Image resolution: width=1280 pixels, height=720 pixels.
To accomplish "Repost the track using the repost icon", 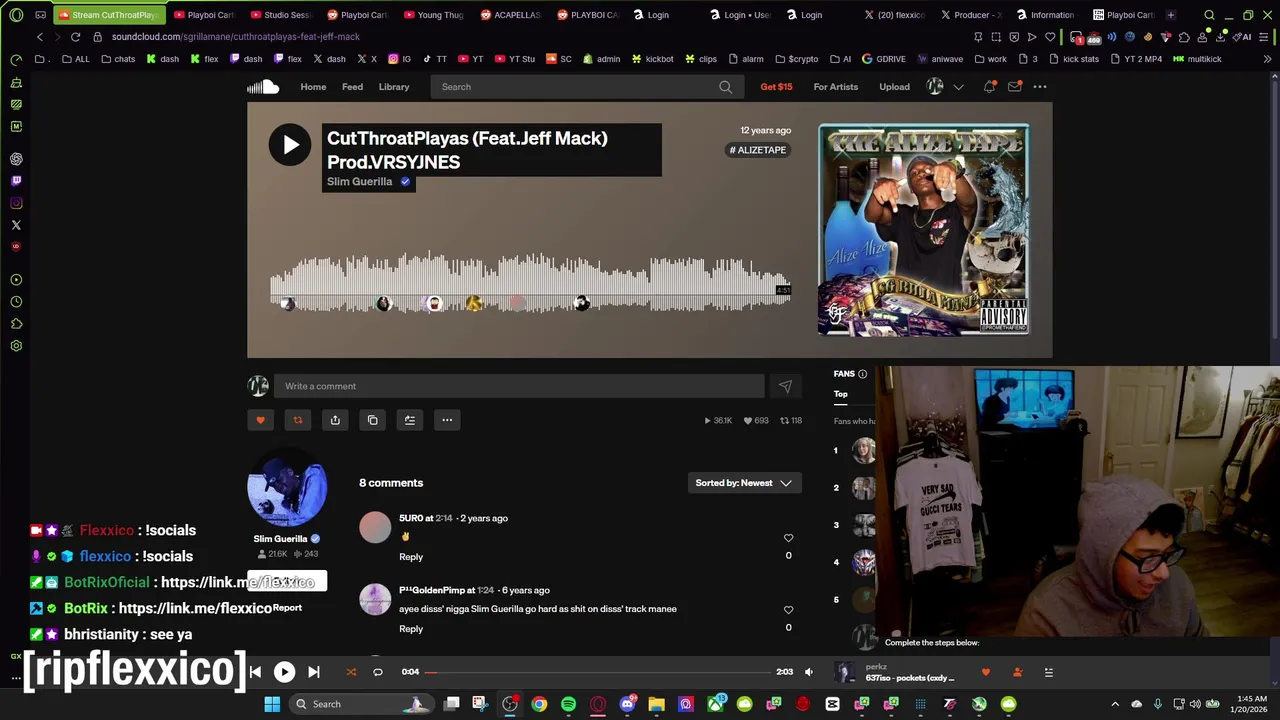I will click(297, 420).
